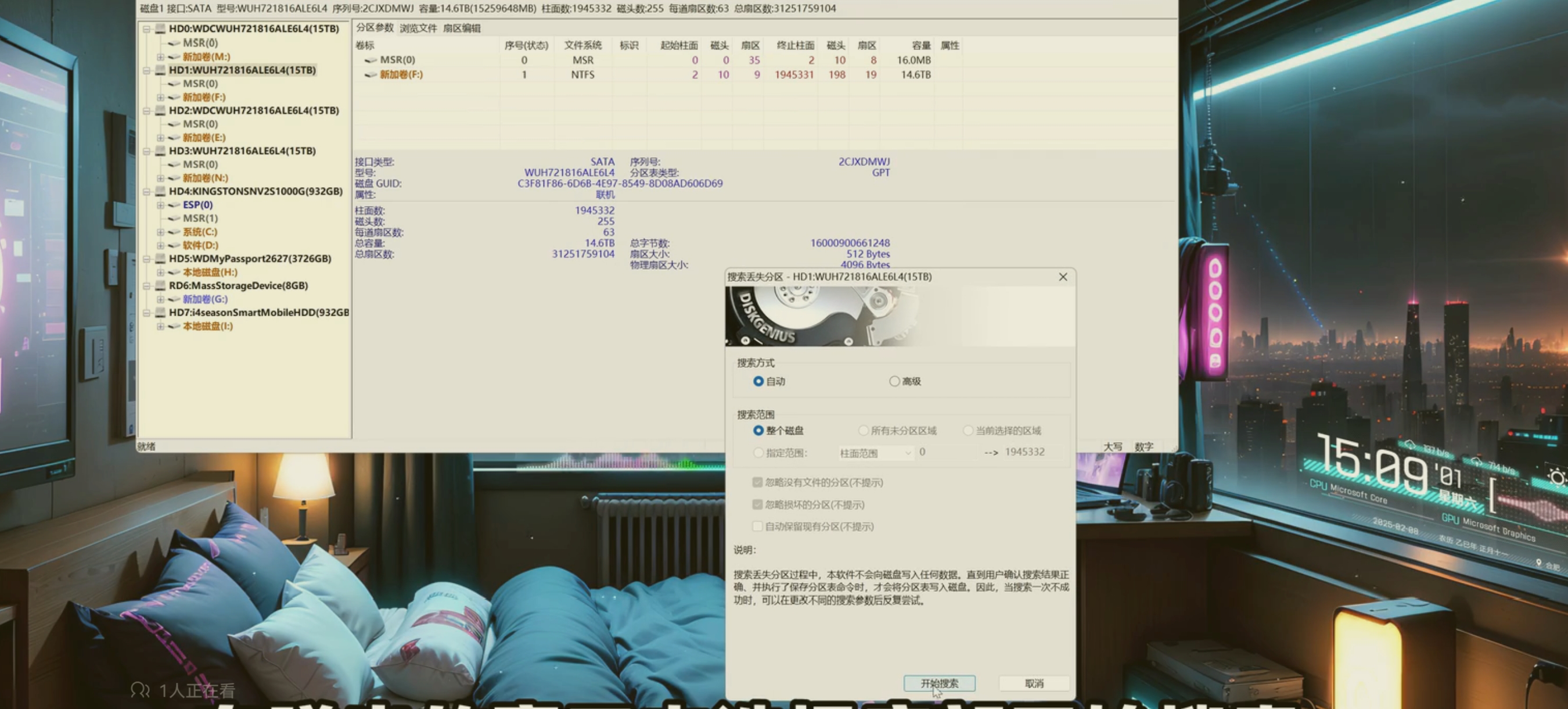The image size is (1568, 709).
Task: Enable the 自动保留现有分区 checkbox
Action: point(758,527)
